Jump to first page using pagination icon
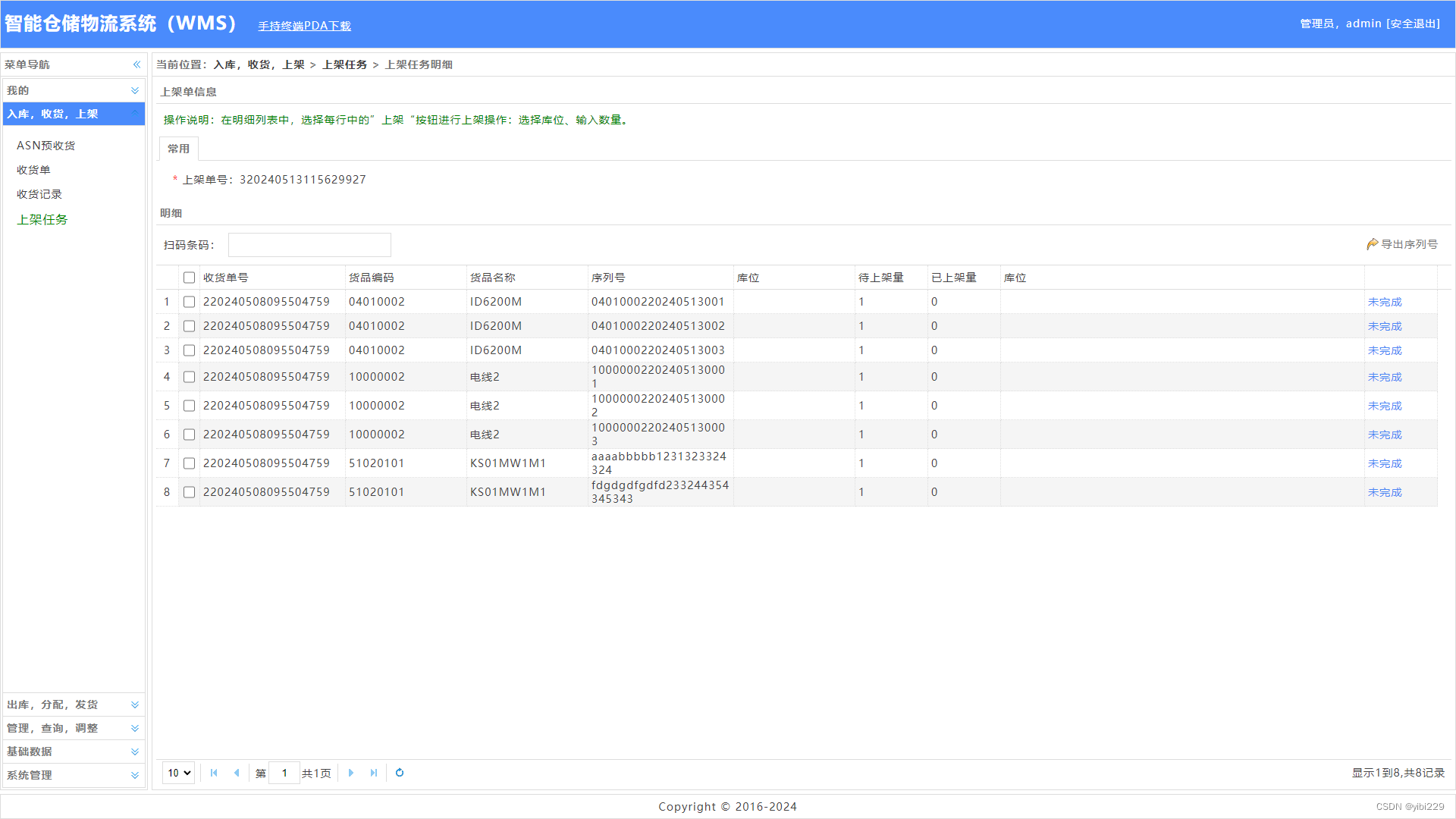 point(214,773)
